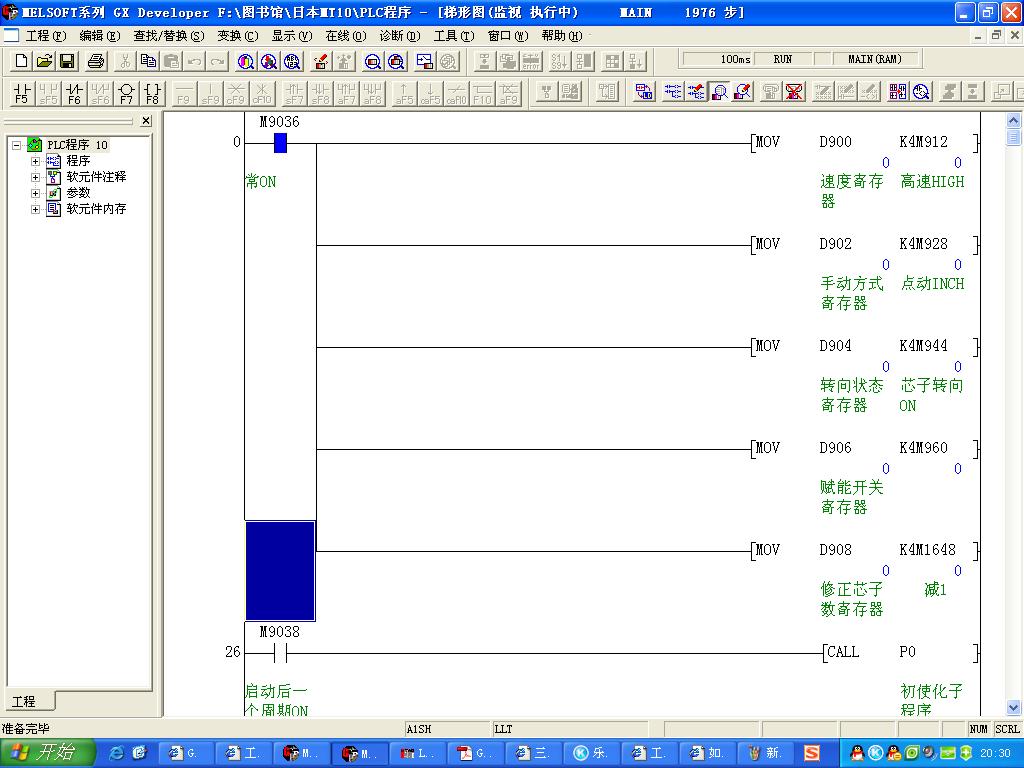1024x768 pixels.
Task: Expand the 软元件注释 tree node
Action: pyautogui.click(x=36, y=177)
